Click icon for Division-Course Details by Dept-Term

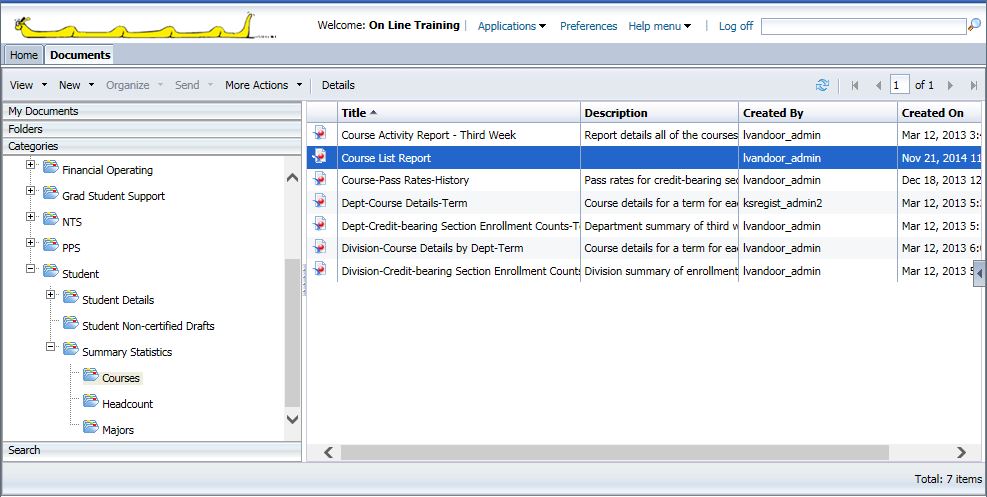[321, 247]
